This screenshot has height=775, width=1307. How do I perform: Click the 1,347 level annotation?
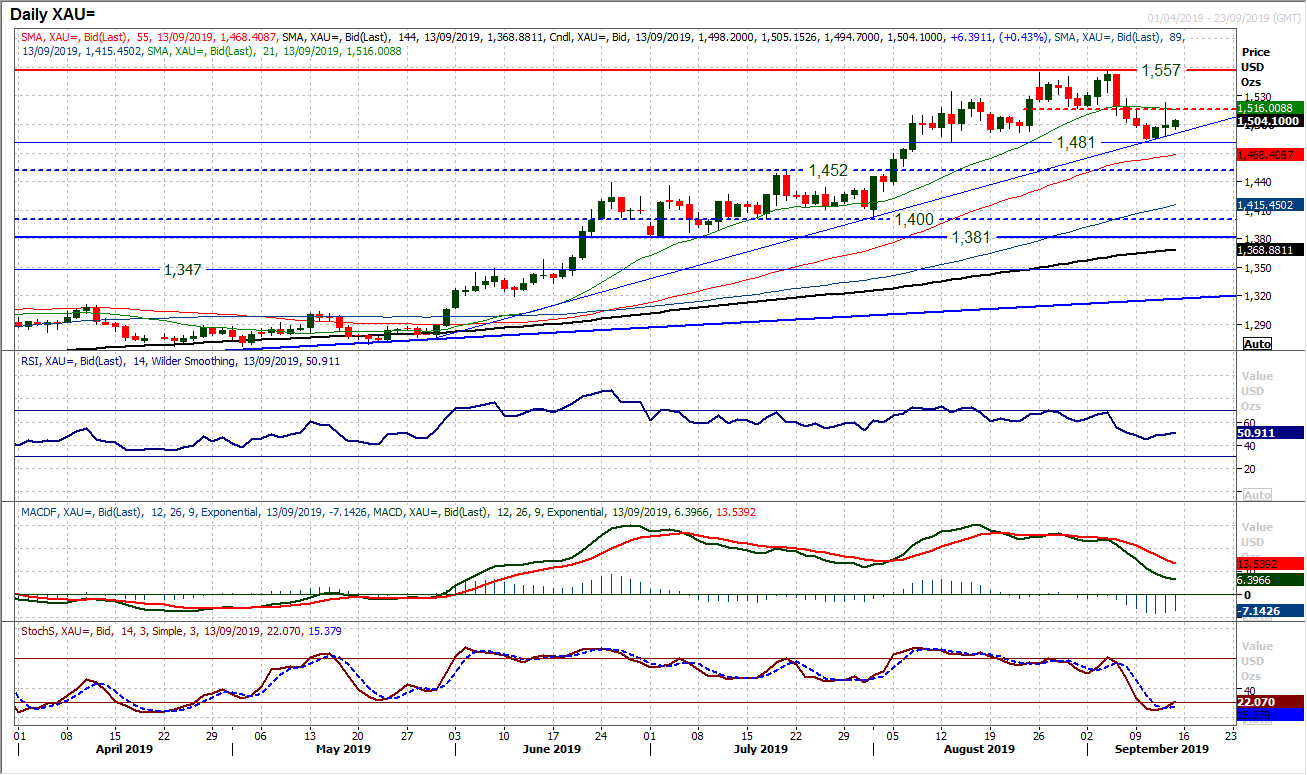[185, 270]
